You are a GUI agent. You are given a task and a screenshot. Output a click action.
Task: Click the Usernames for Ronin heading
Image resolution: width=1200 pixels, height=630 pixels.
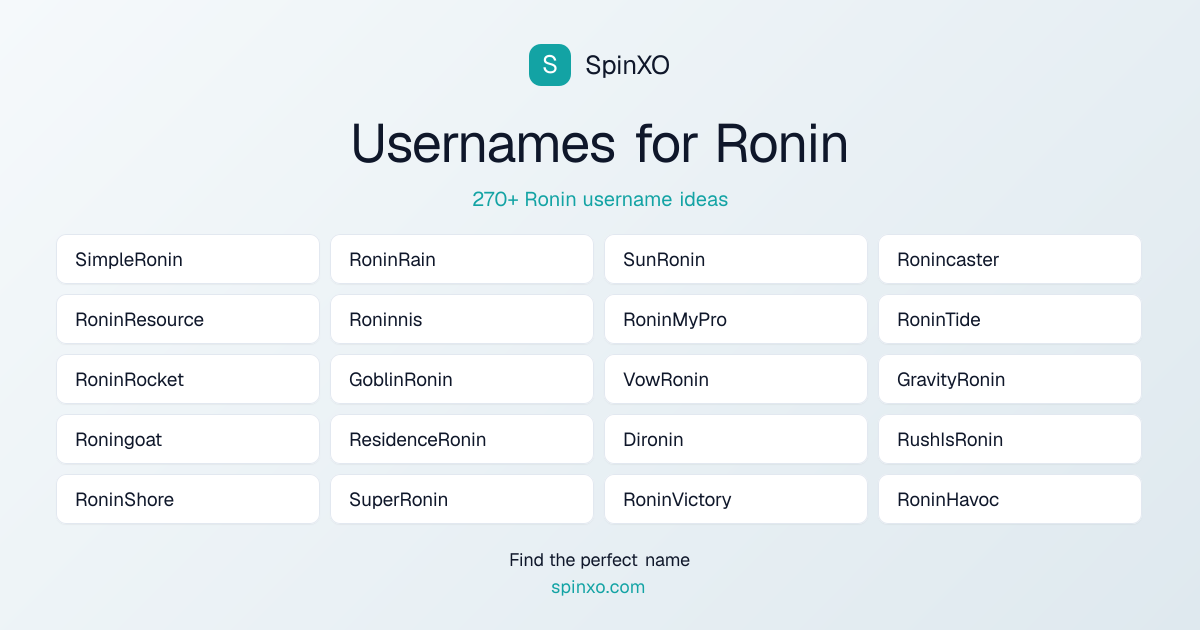(x=600, y=144)
